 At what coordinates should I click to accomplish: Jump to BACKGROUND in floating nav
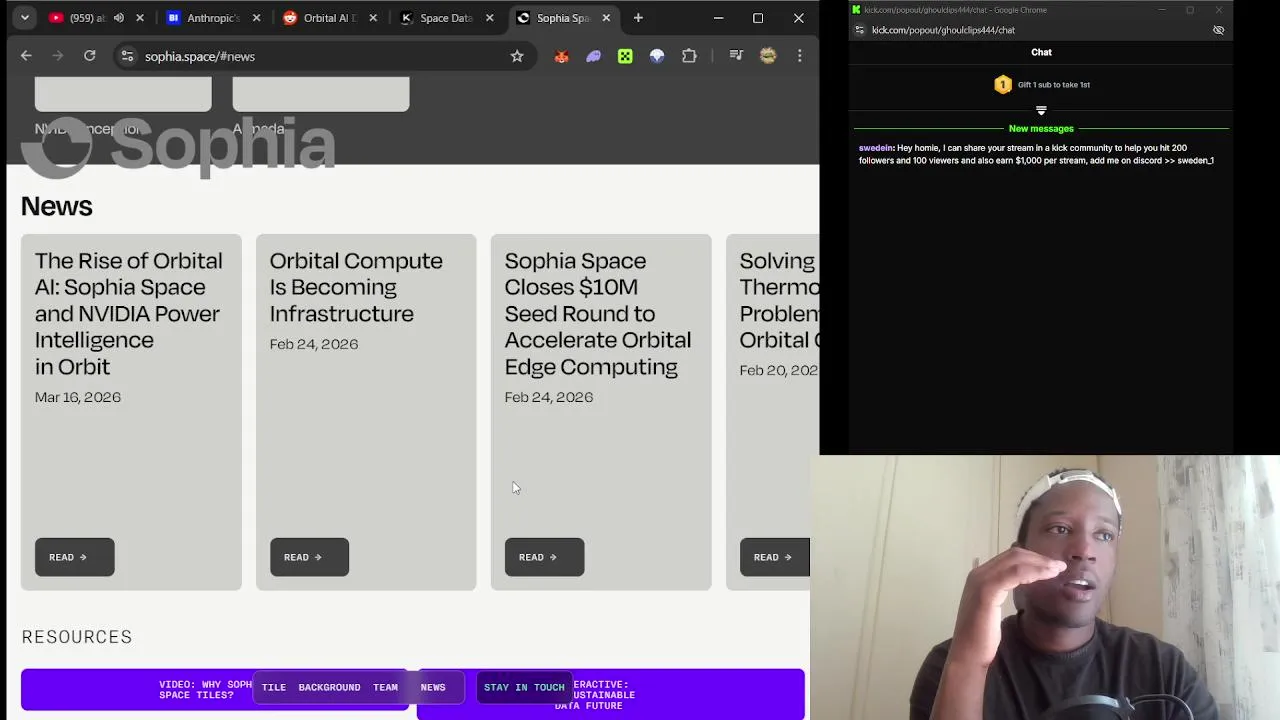coord(329,688)
